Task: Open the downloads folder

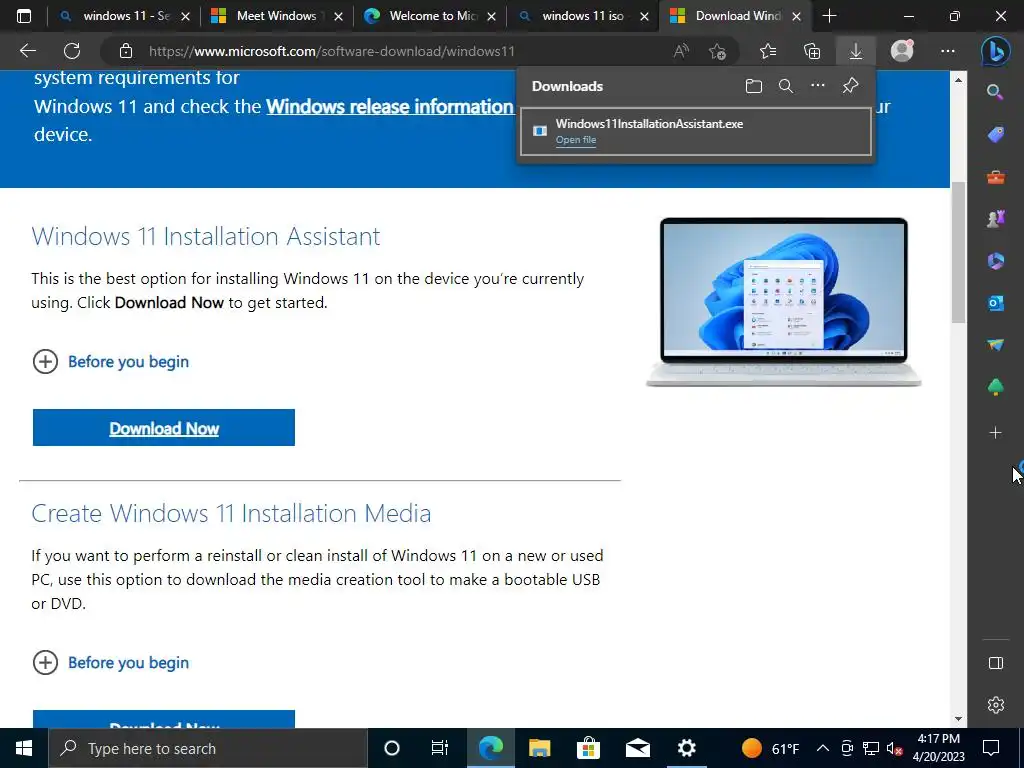Action: 754,86
